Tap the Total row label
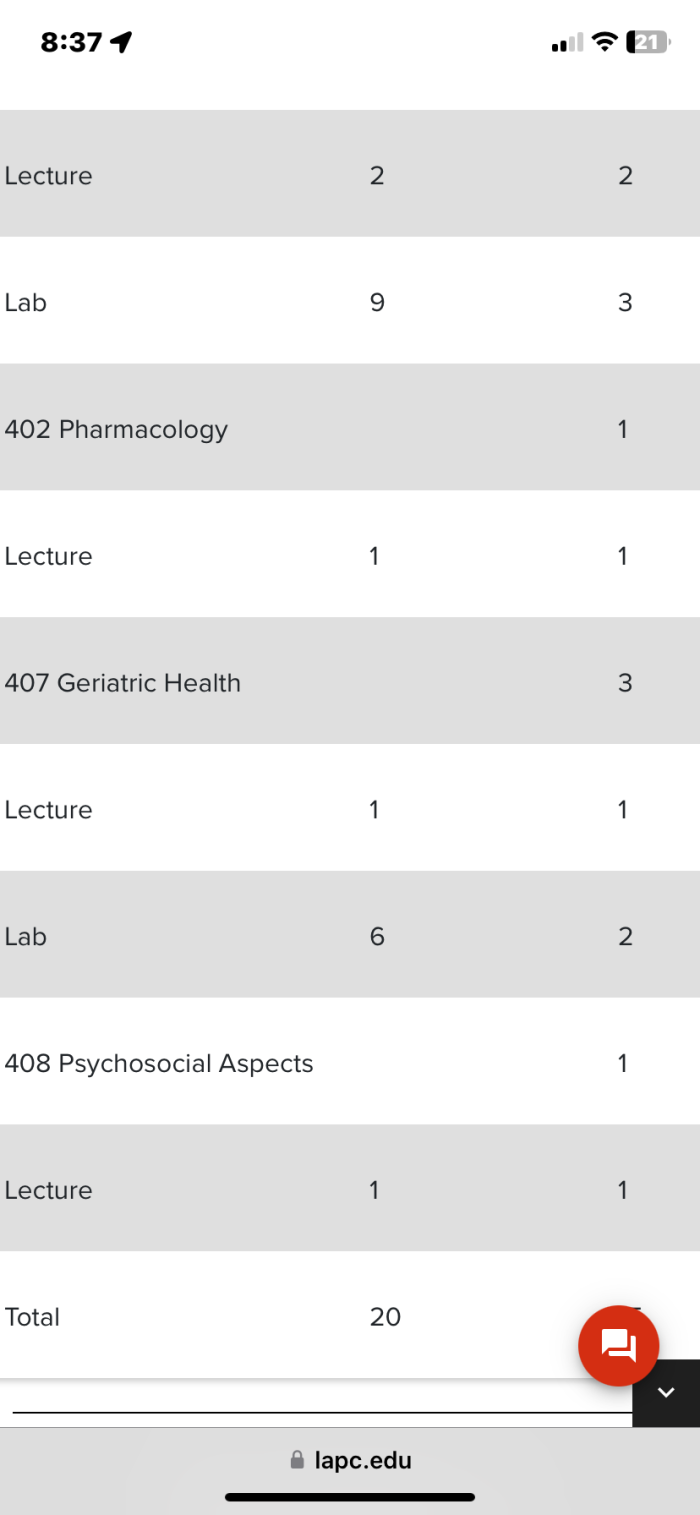The width and height of the screenshot is (700, 1515). click(32, 1317)
